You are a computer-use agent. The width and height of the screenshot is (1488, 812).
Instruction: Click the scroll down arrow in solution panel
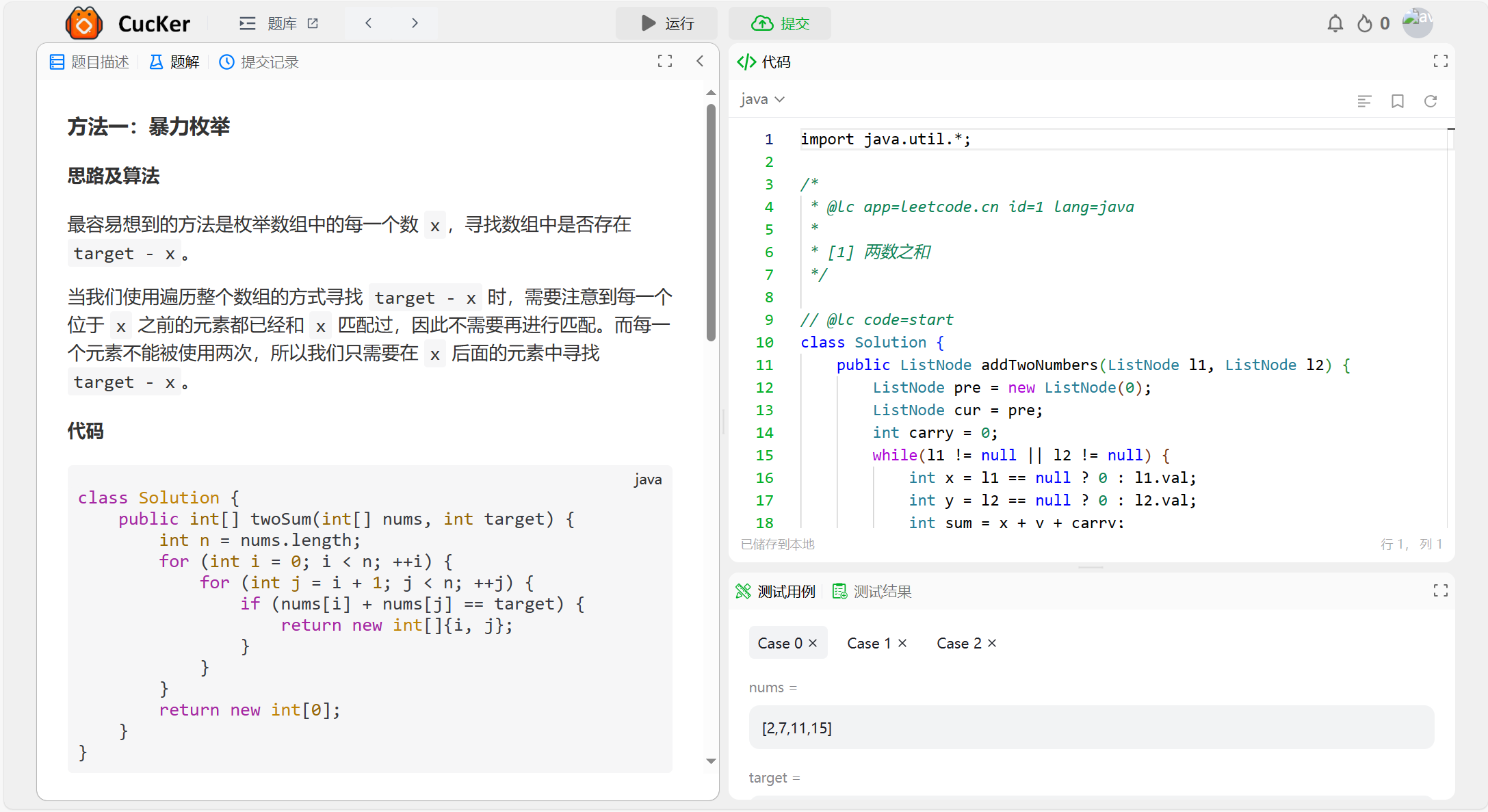[711, 761]
